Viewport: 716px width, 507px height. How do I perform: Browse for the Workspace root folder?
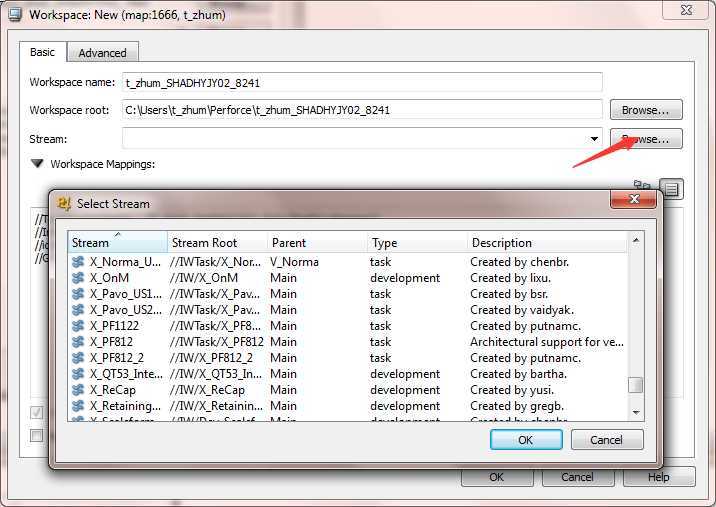pos(646,110)
